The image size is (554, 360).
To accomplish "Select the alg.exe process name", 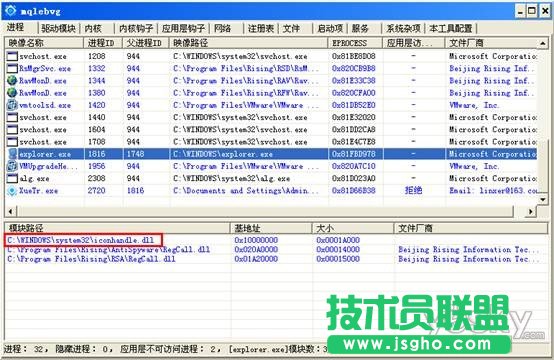I will 34,179.
